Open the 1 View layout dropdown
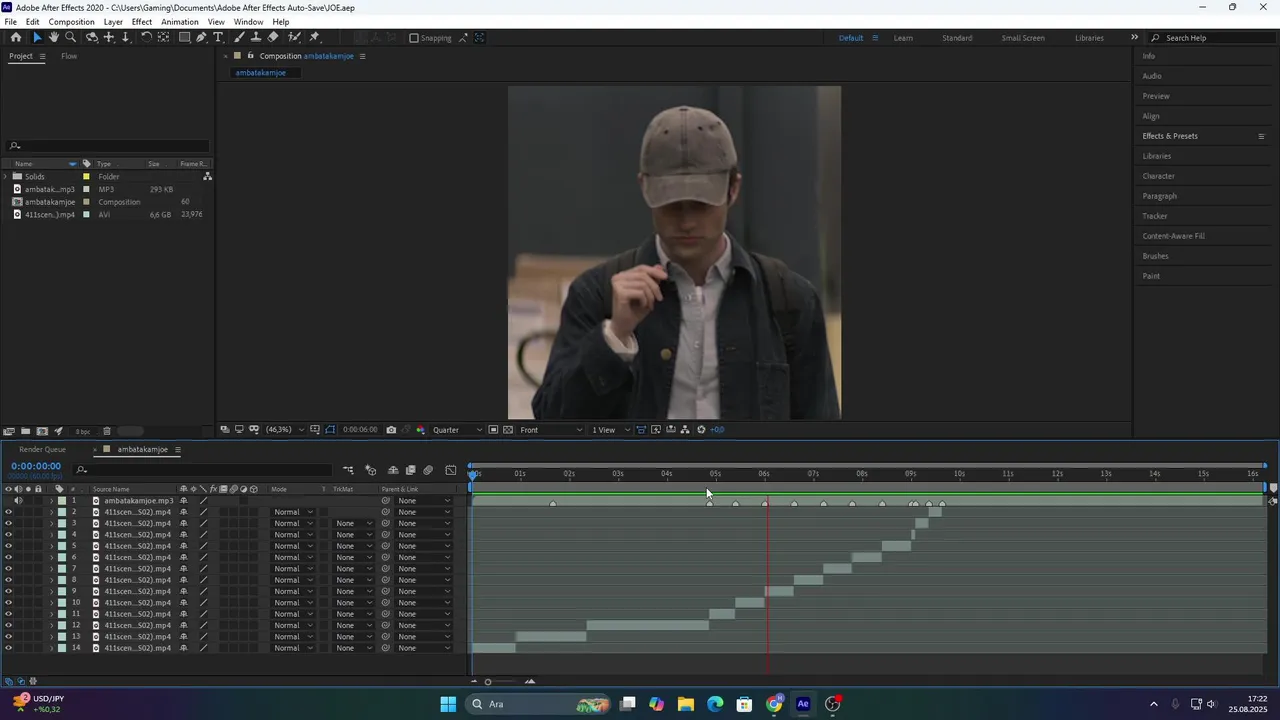The height and width of the screenshot is (720, 1280). 611,430
